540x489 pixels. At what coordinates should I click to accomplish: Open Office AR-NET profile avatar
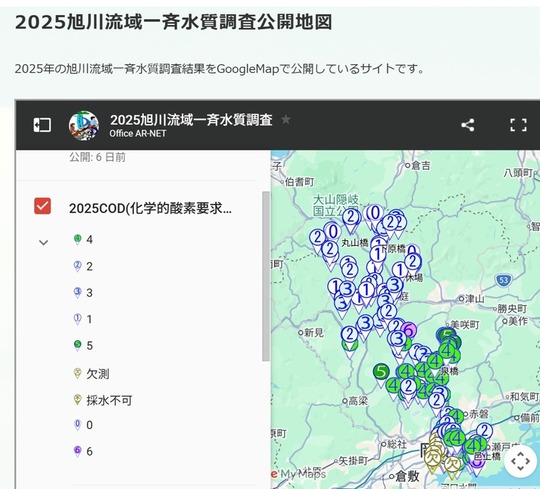pos(84,125)
